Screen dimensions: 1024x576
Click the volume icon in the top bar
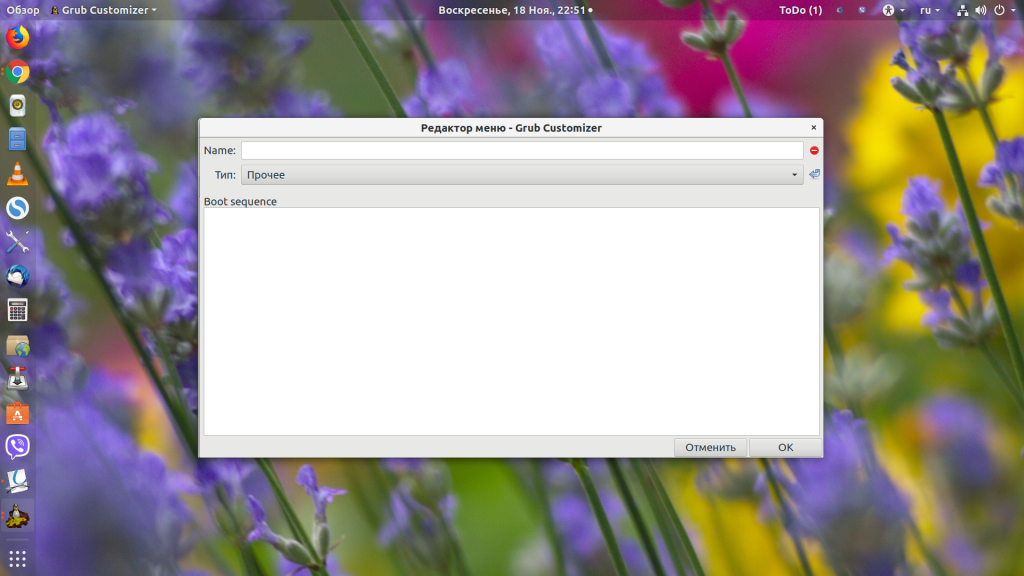pyautogui.click(x=980, y=10)
